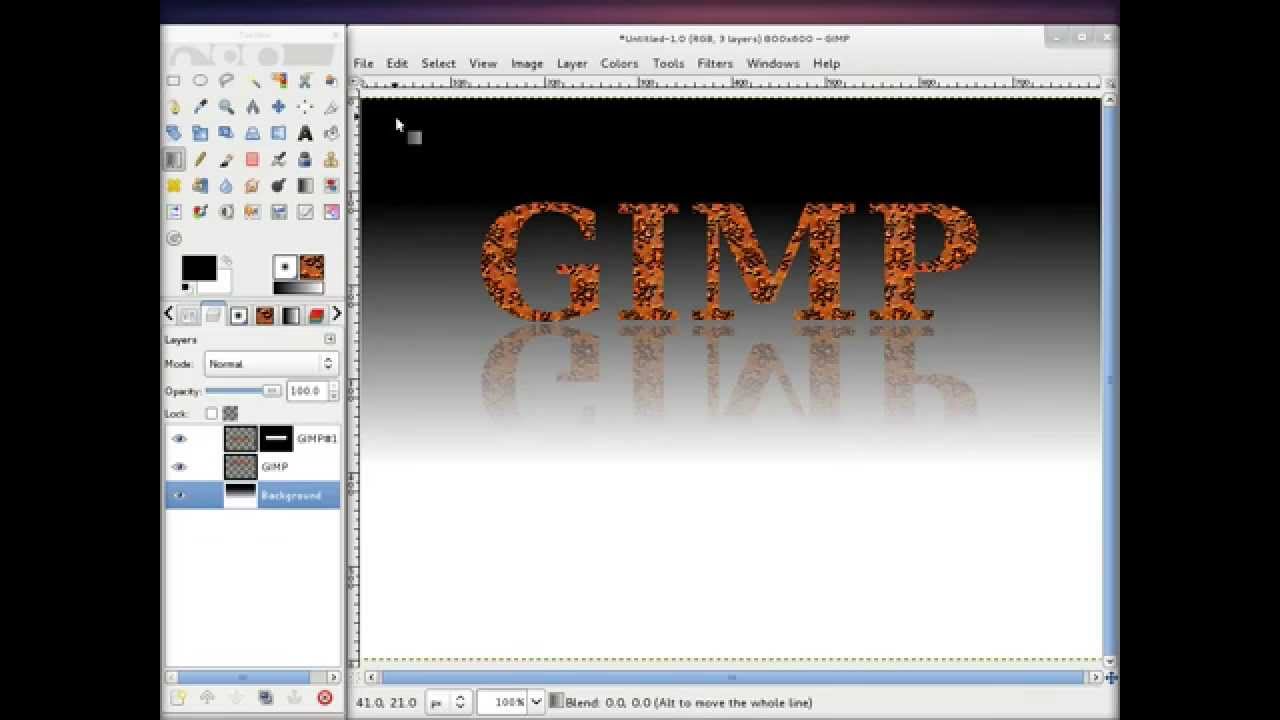Create a new layer button

pyautogui.click(x=178, y=698)
